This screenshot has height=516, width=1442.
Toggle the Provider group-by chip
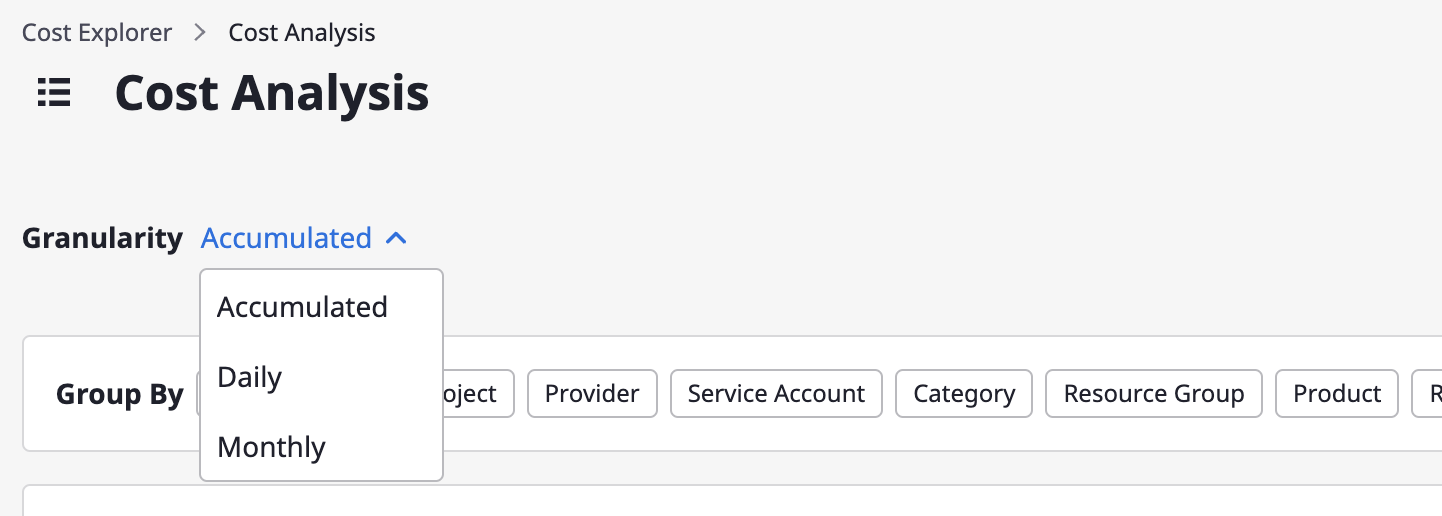point(592,394)
